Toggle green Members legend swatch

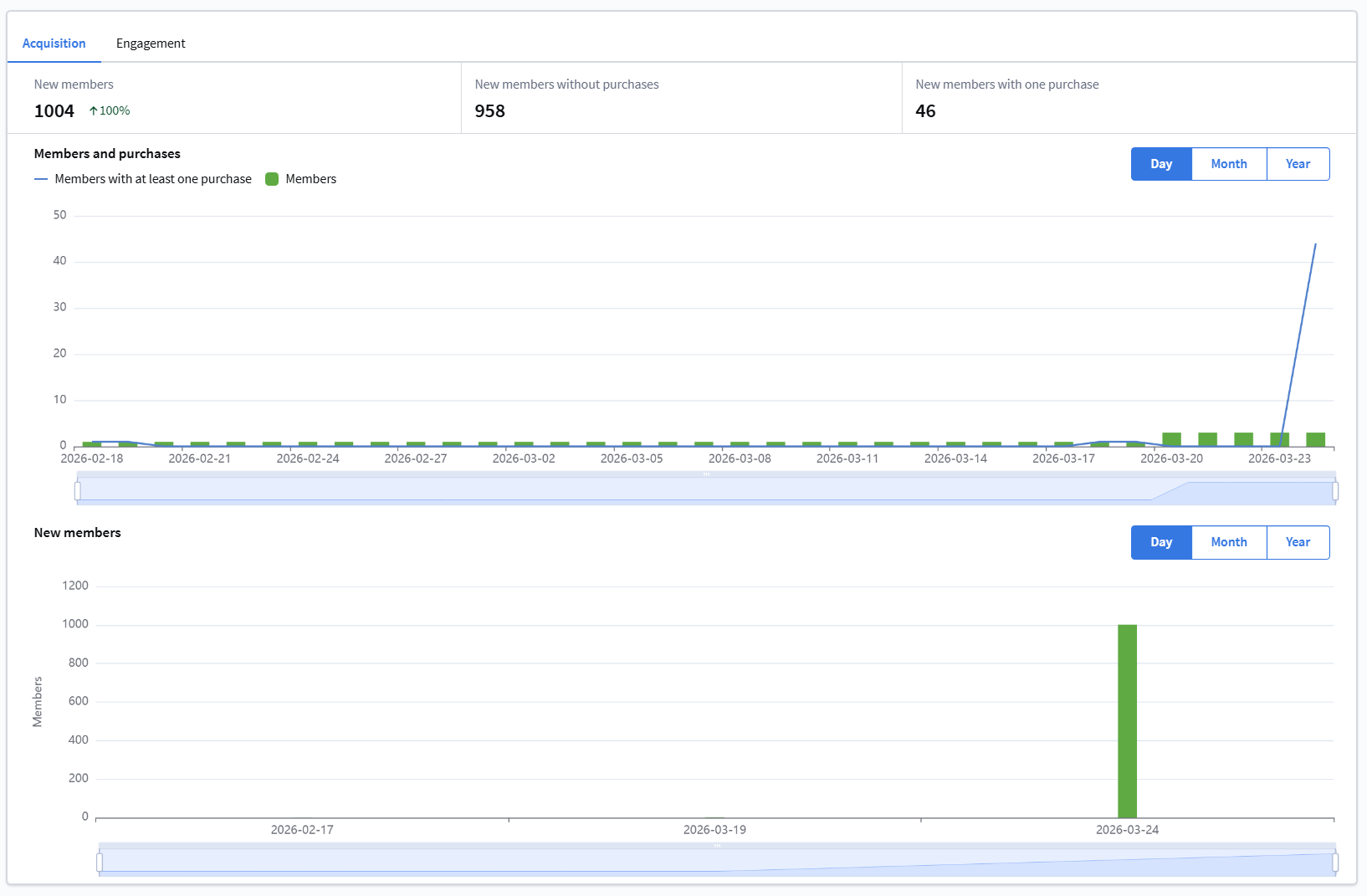(272, 179)
